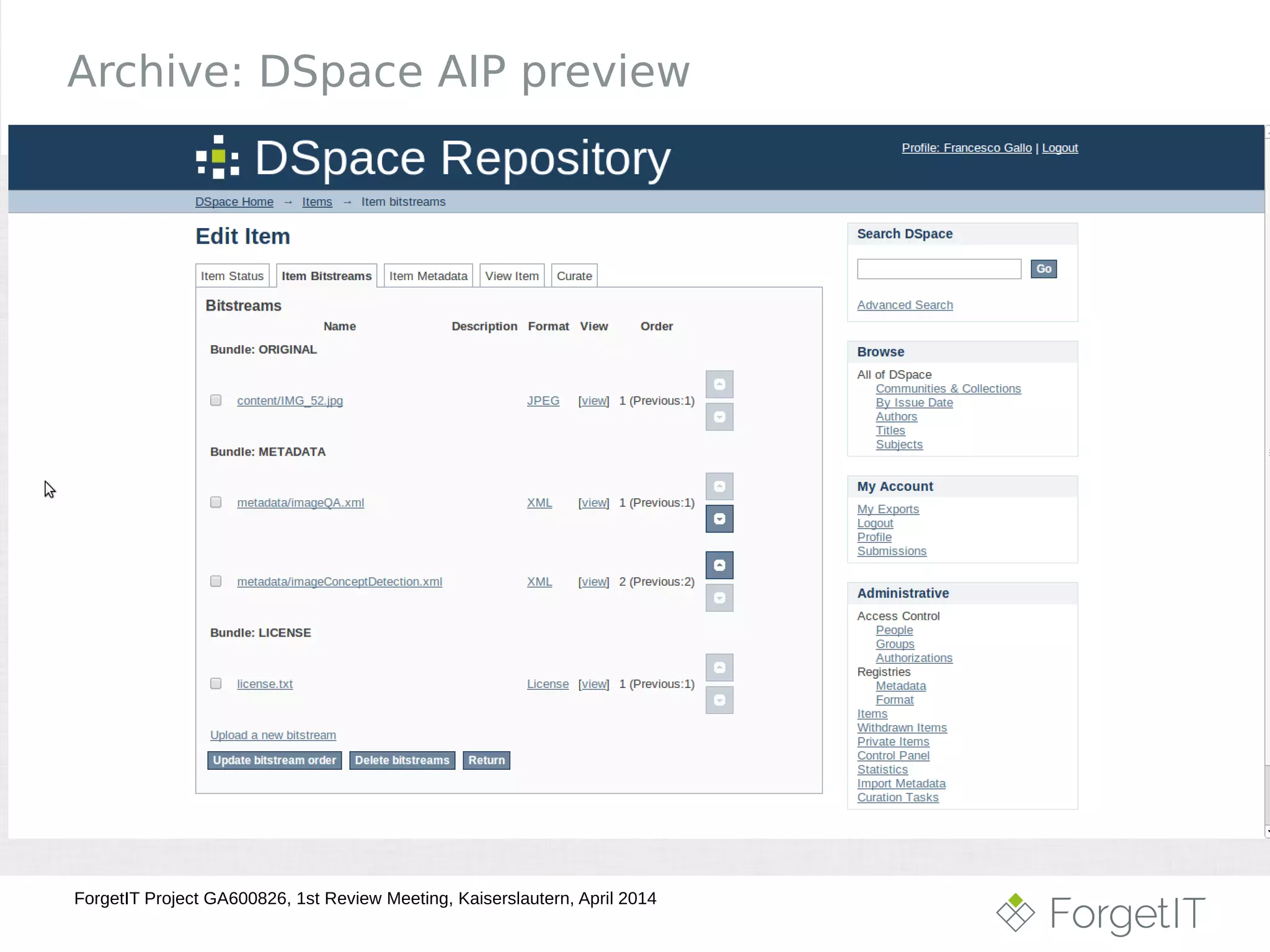Click Logout under My Account
Viewport: 1270px width, 952px height.
click(x=875, y=523)
